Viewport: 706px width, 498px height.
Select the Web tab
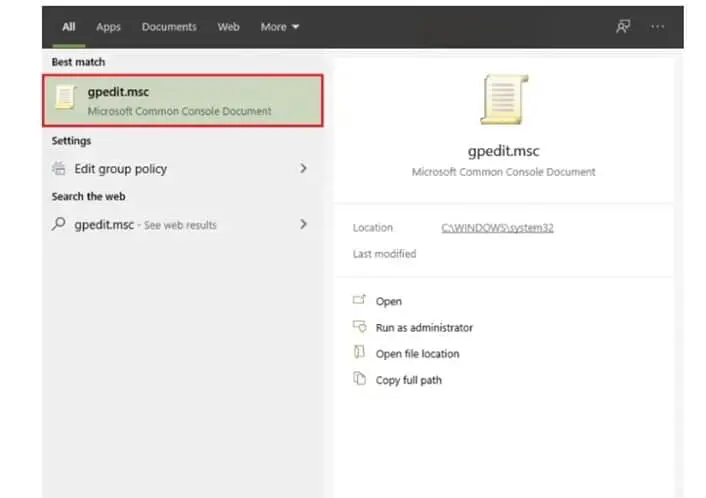[228, 27]
